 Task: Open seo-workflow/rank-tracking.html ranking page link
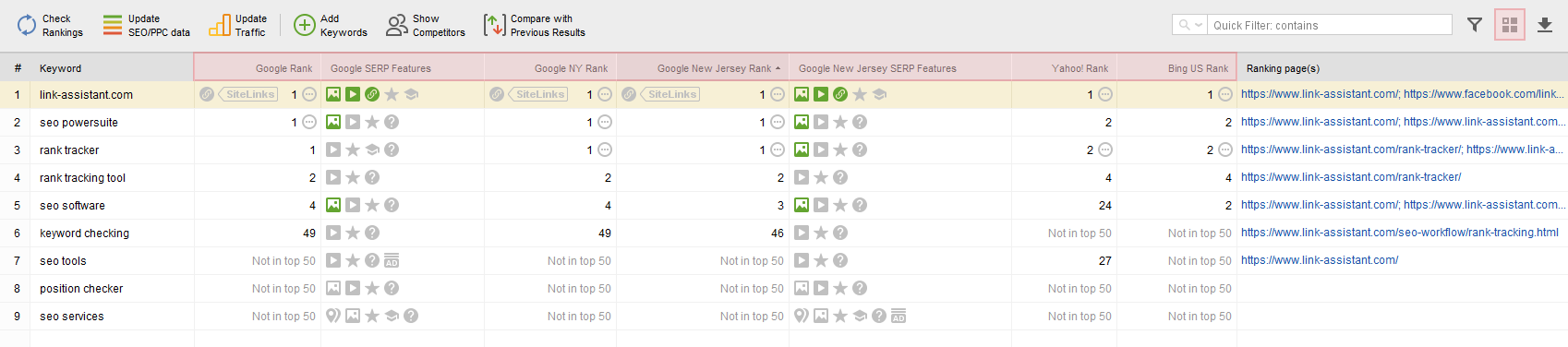point(1400,233)
